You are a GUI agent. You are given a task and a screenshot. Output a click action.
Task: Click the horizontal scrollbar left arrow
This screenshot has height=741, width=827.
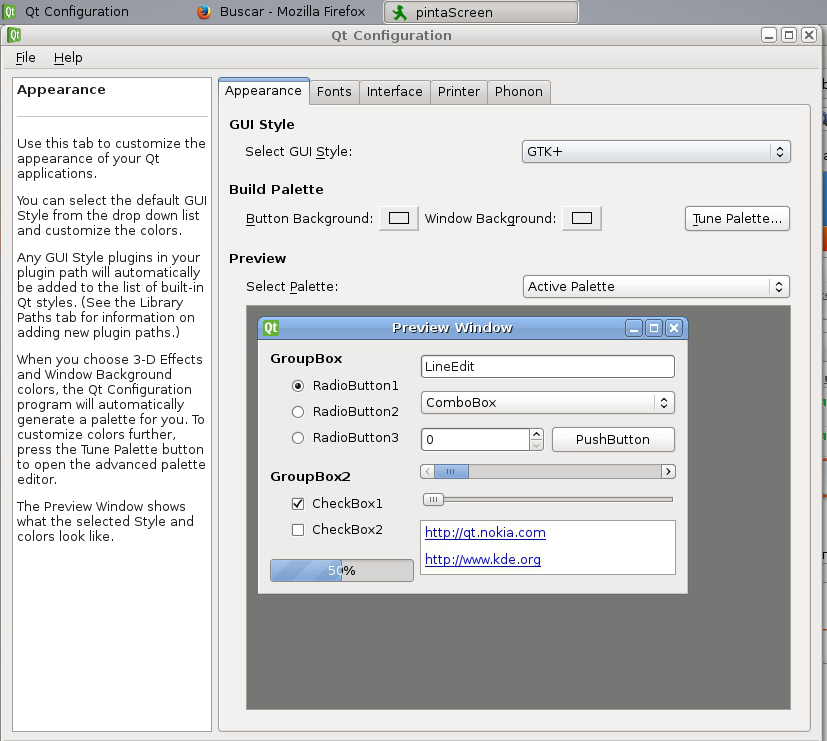coord(427,471)
